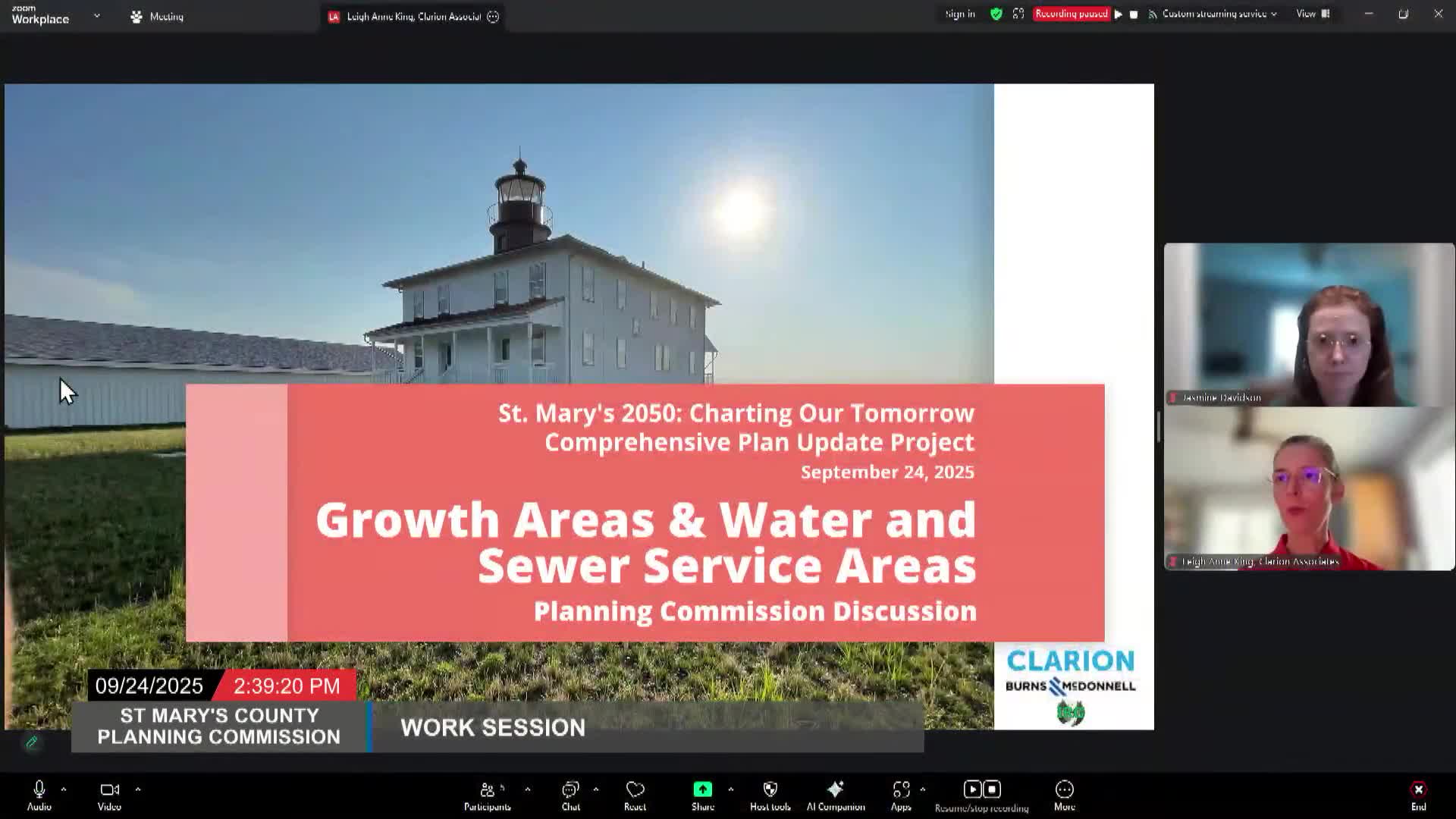The height and width of the screenshot is (819, 1456).
Task: Resume recording using top play button
Action: click(x=1118, y=14)
